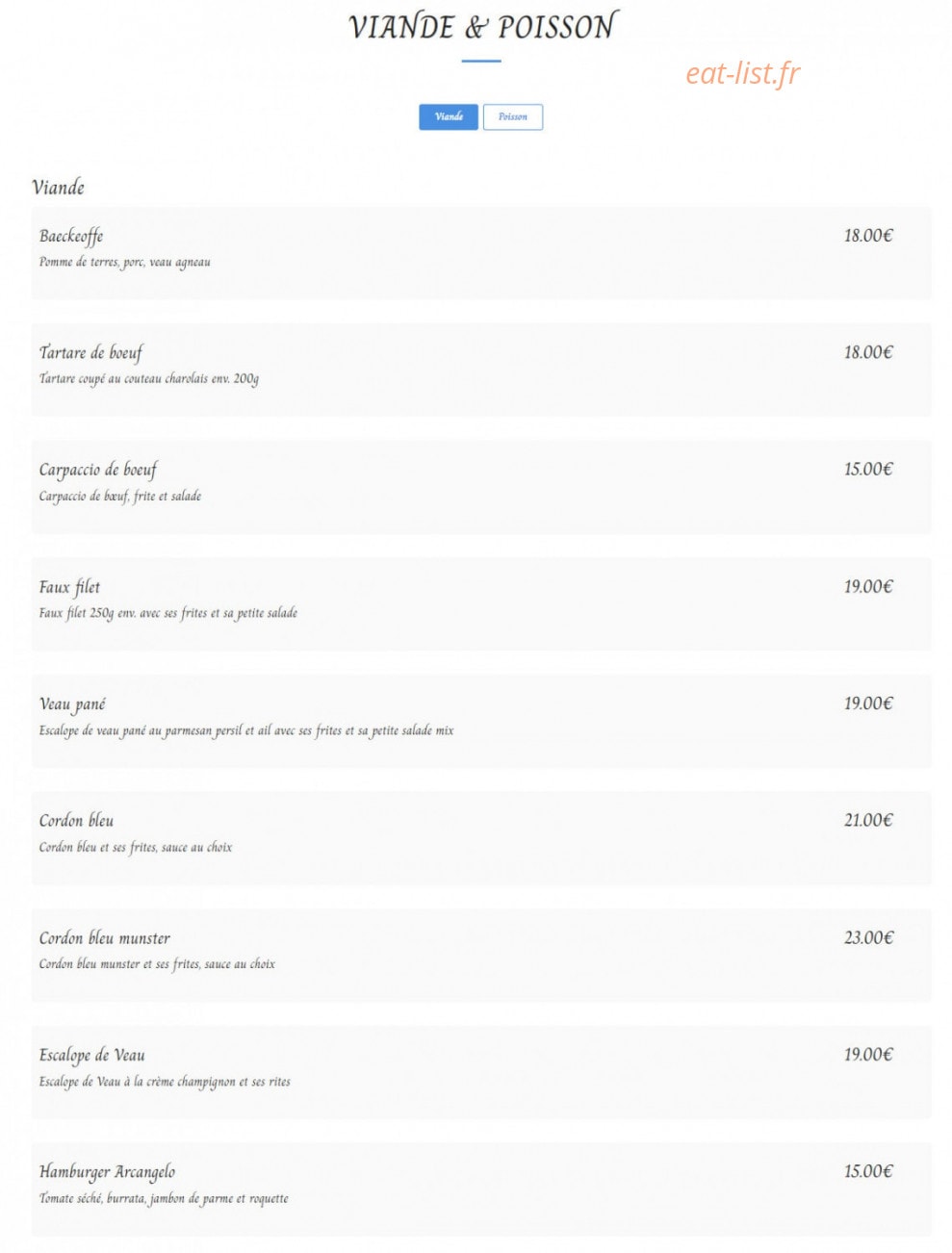Image resolution: width=952 pixels, height=1253 pixels.
Task: Open the eat-list.fr watermark link
Action: point(742,73)
